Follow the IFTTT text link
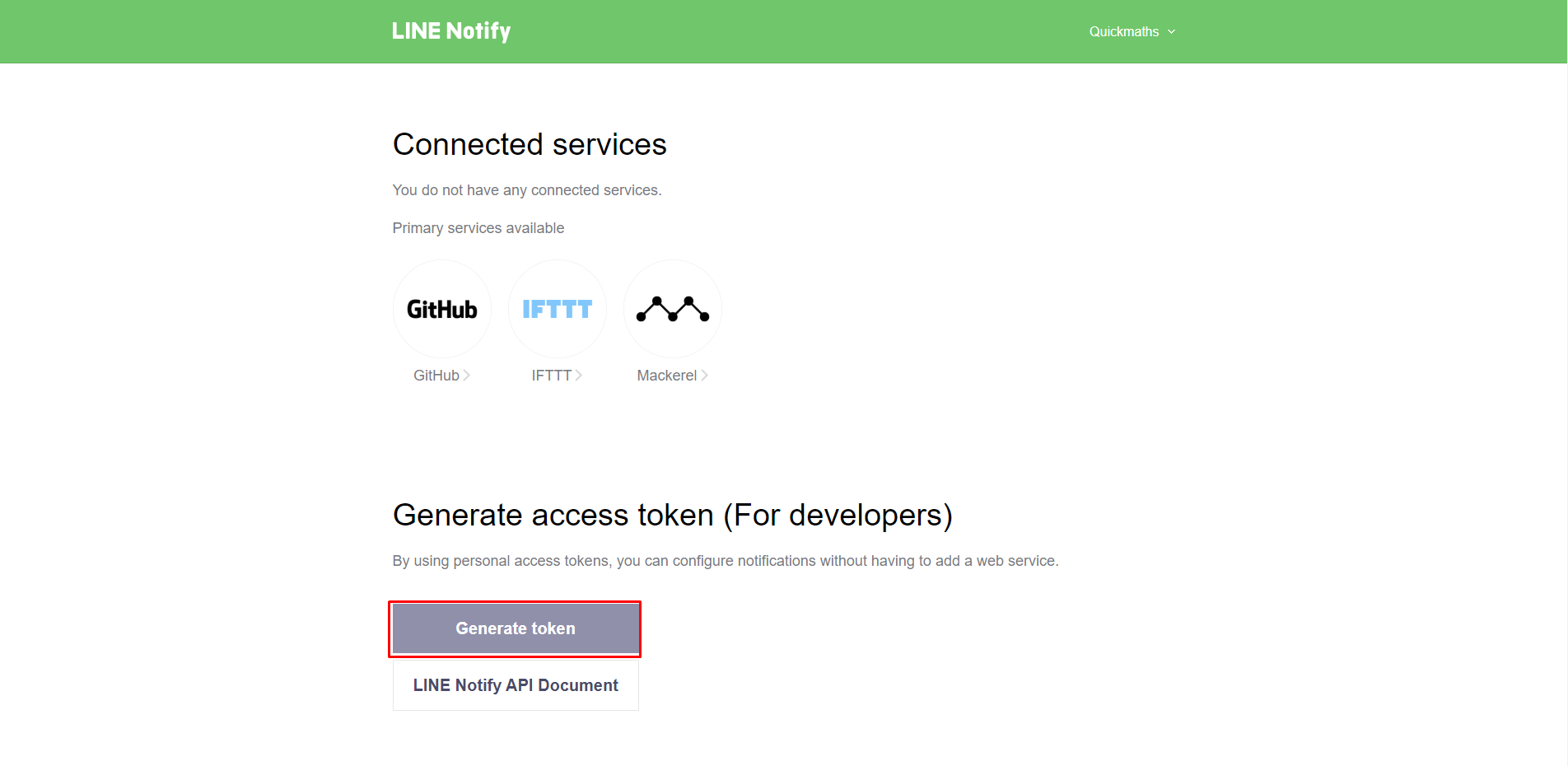This screenshot has width=1568, height=766. click(x=552, y=376)
